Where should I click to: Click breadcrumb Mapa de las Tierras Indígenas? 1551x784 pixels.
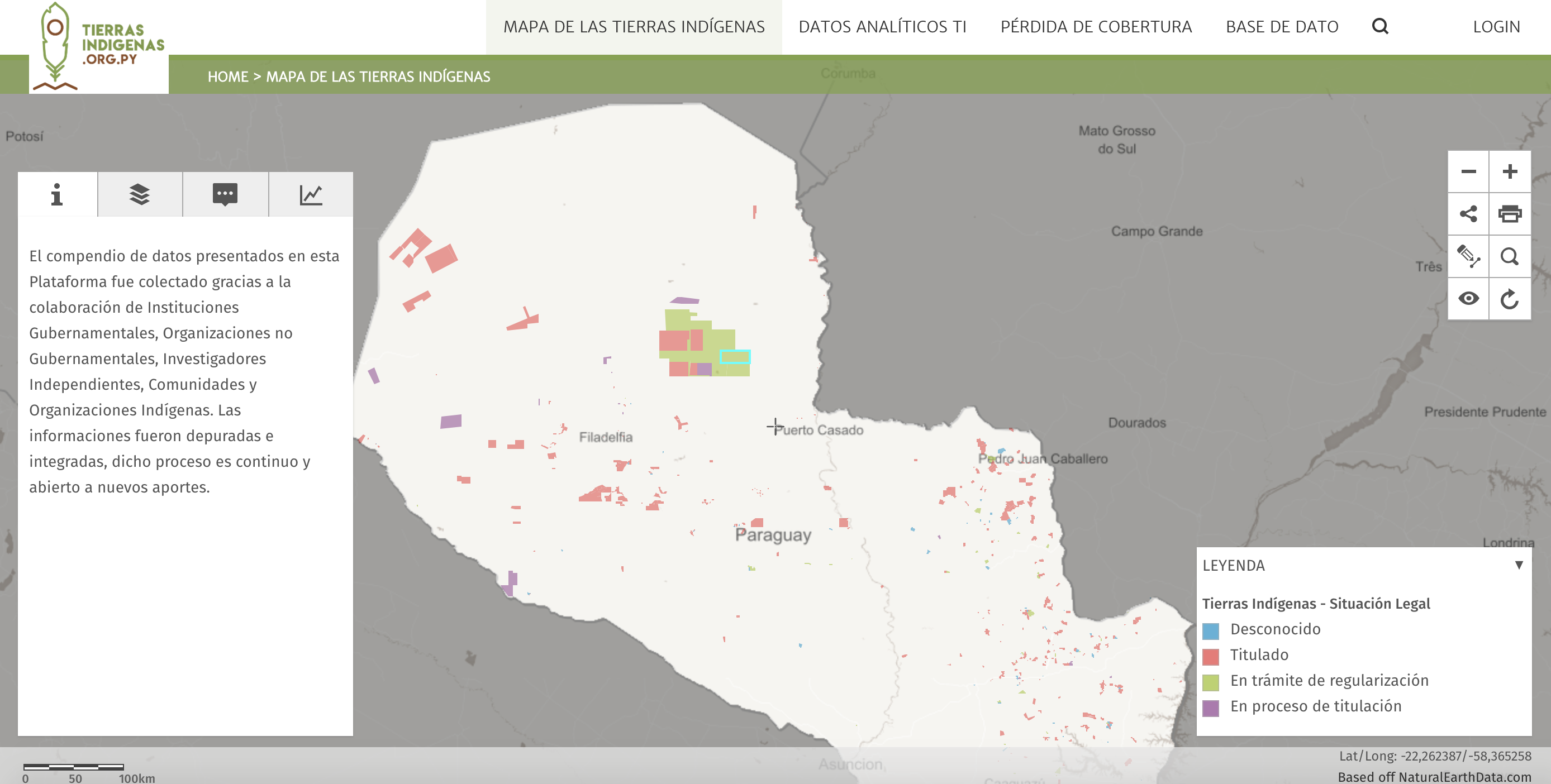(378, 77)
